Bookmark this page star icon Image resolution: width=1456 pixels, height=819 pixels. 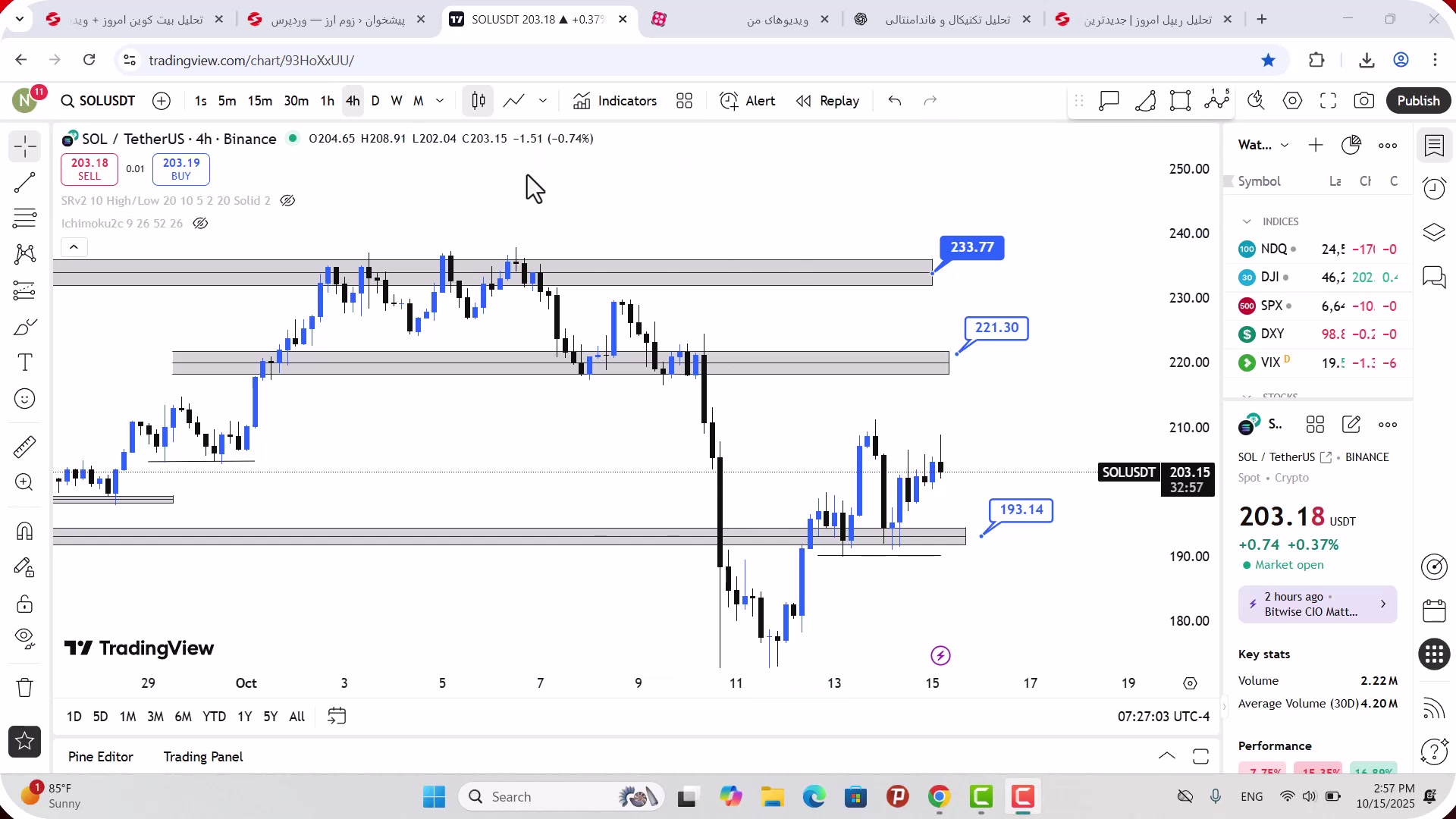point(1268,60)
